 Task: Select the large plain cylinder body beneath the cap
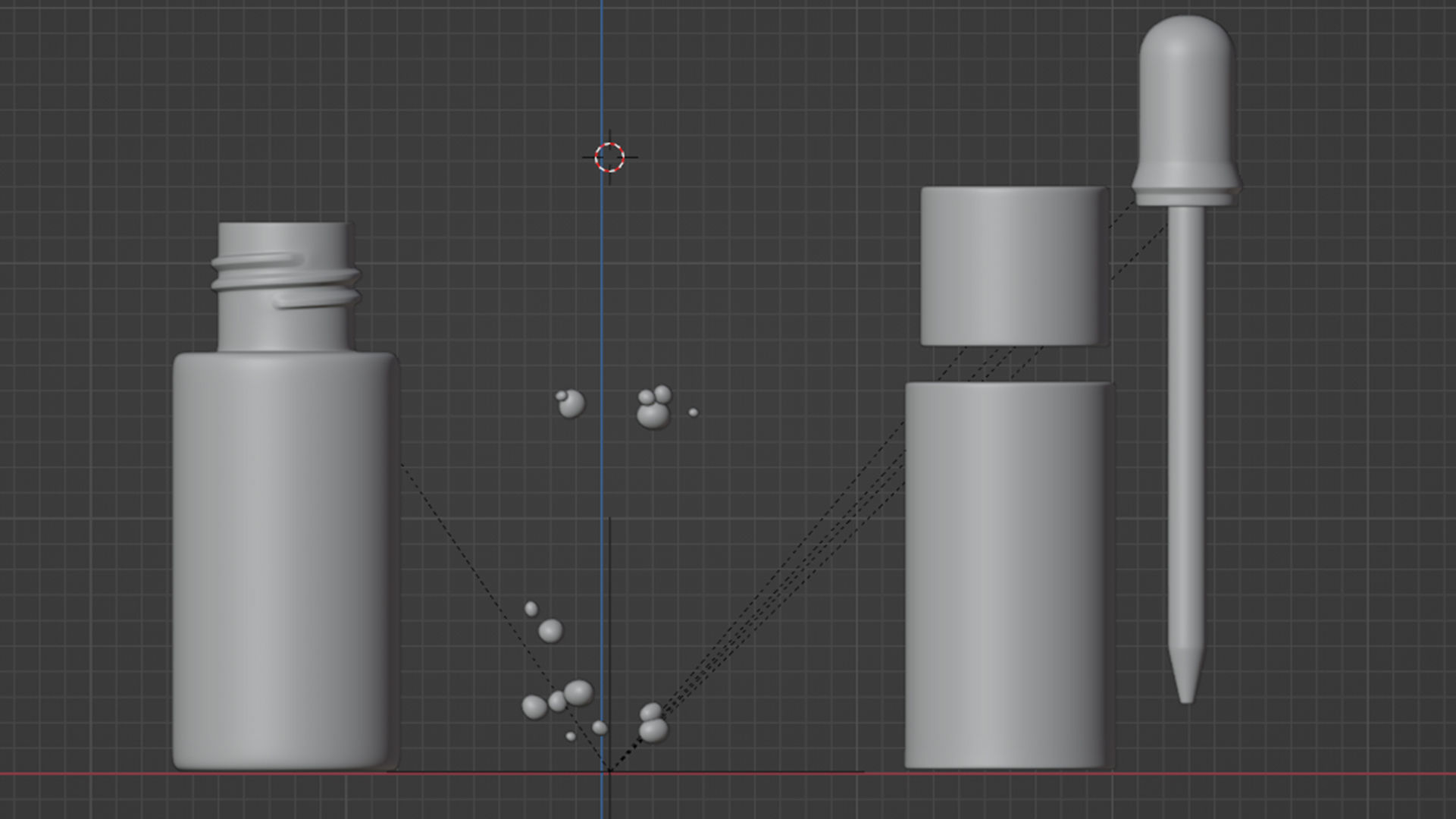pos(1009,575)
